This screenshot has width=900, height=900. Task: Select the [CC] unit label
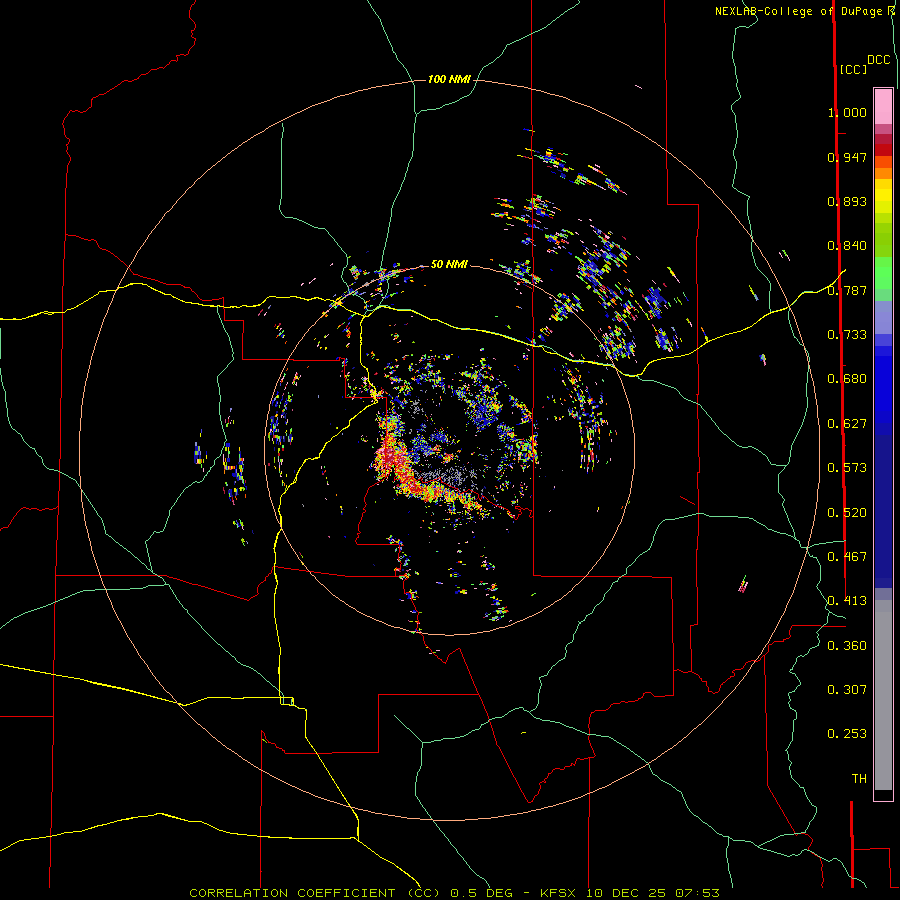[853, 69]
